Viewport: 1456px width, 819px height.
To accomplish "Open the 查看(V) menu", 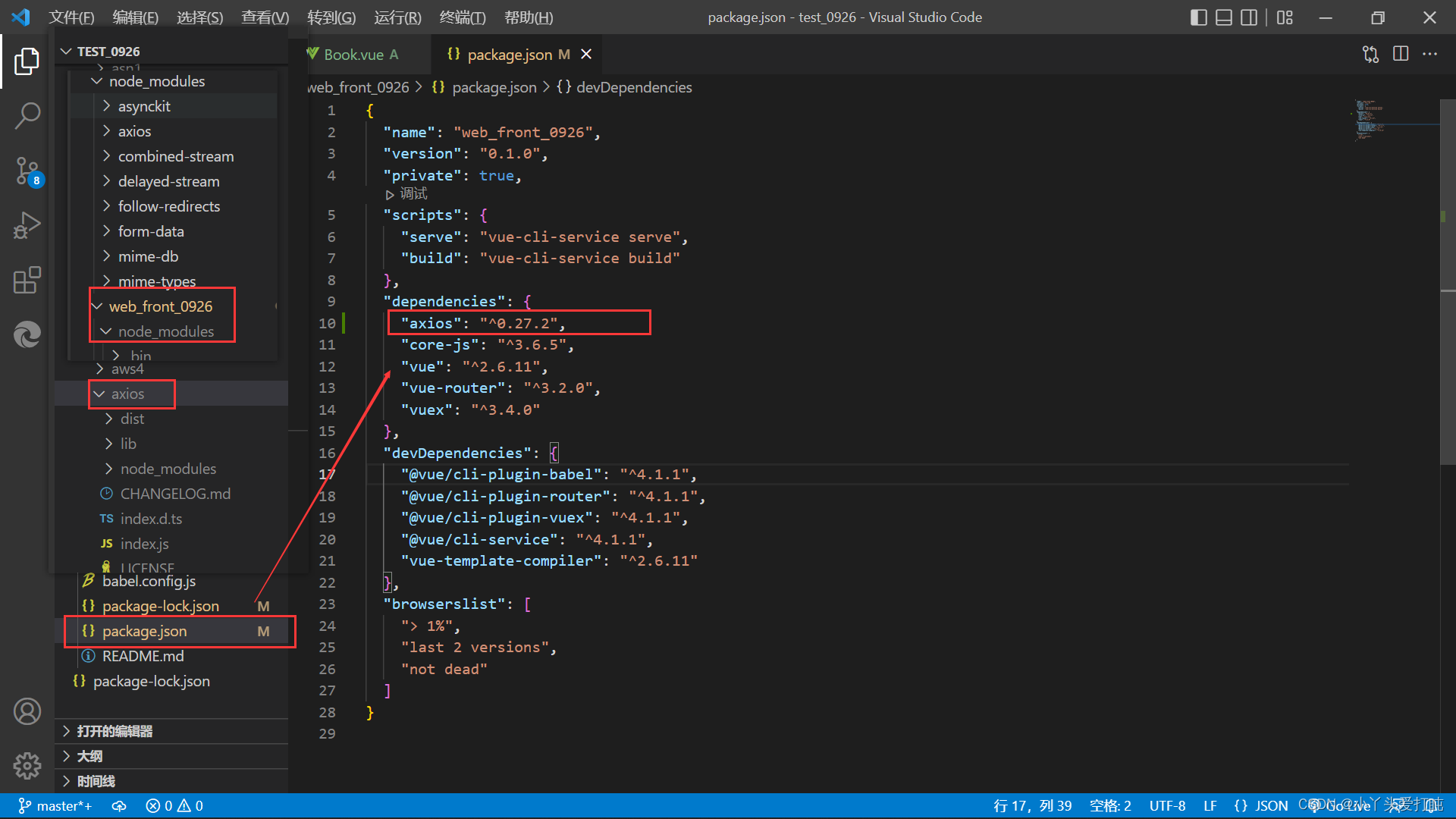I will pos(265,17).
